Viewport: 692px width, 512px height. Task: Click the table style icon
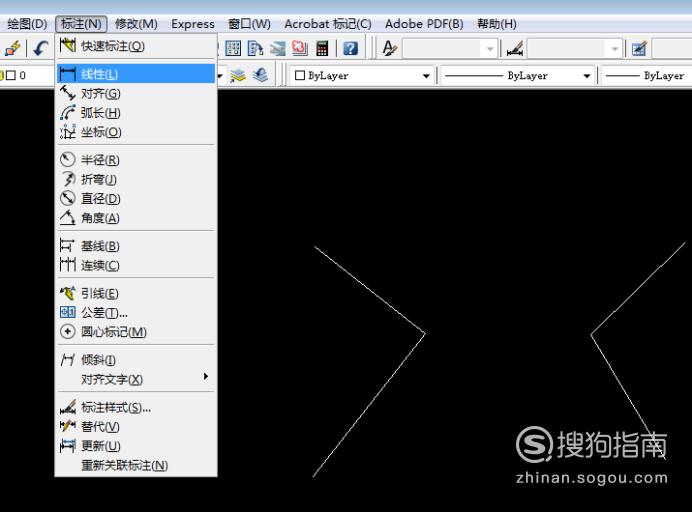click(x=639, y=48)
